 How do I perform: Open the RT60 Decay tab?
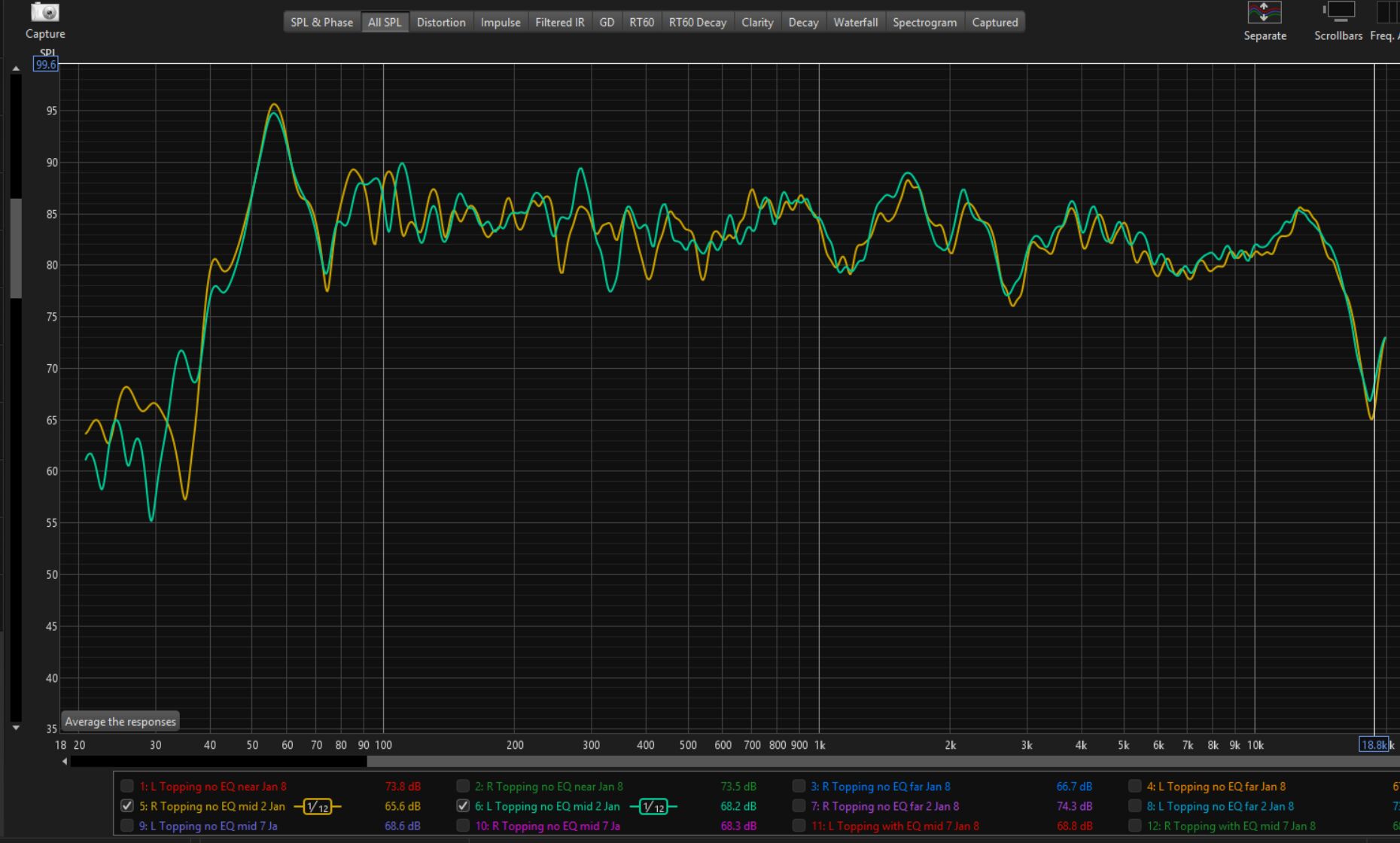click(697, 23)
